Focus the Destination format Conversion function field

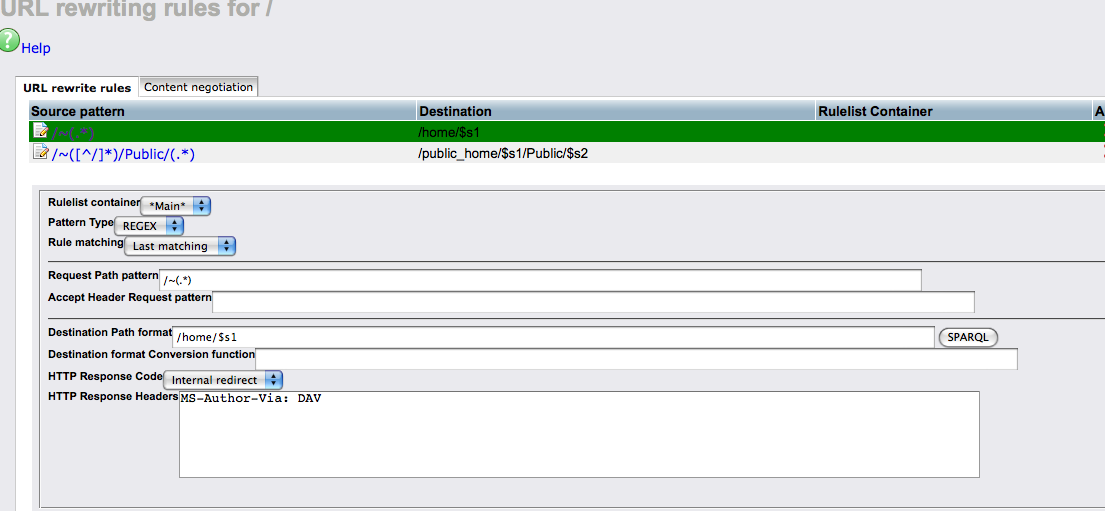click(x=636, y=359)
